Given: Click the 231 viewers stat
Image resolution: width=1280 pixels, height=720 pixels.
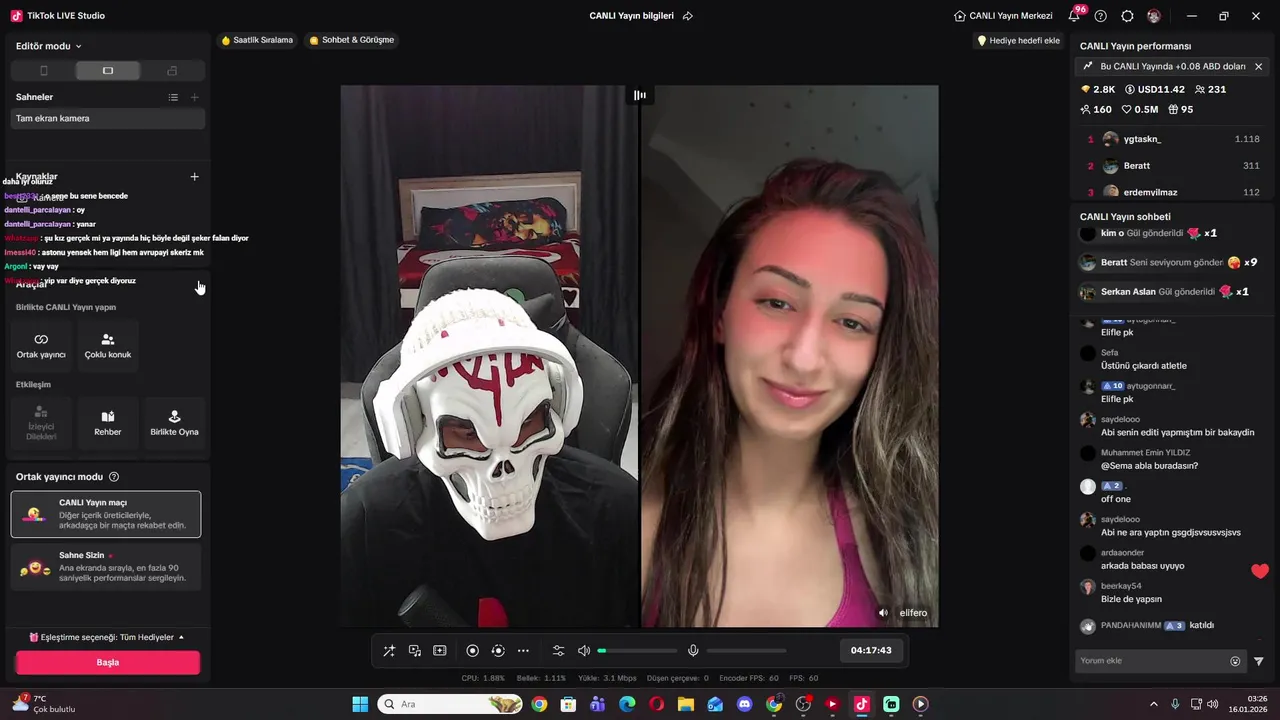Looking at the screenshot, I should (1210, 89).
